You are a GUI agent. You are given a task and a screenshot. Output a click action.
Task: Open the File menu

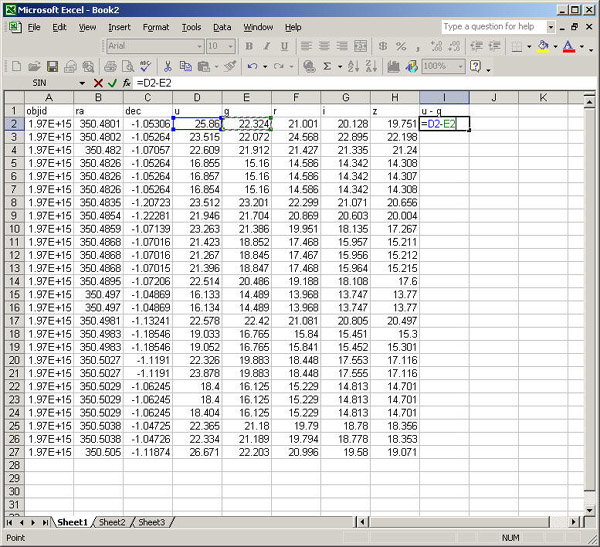coord(34,27)
